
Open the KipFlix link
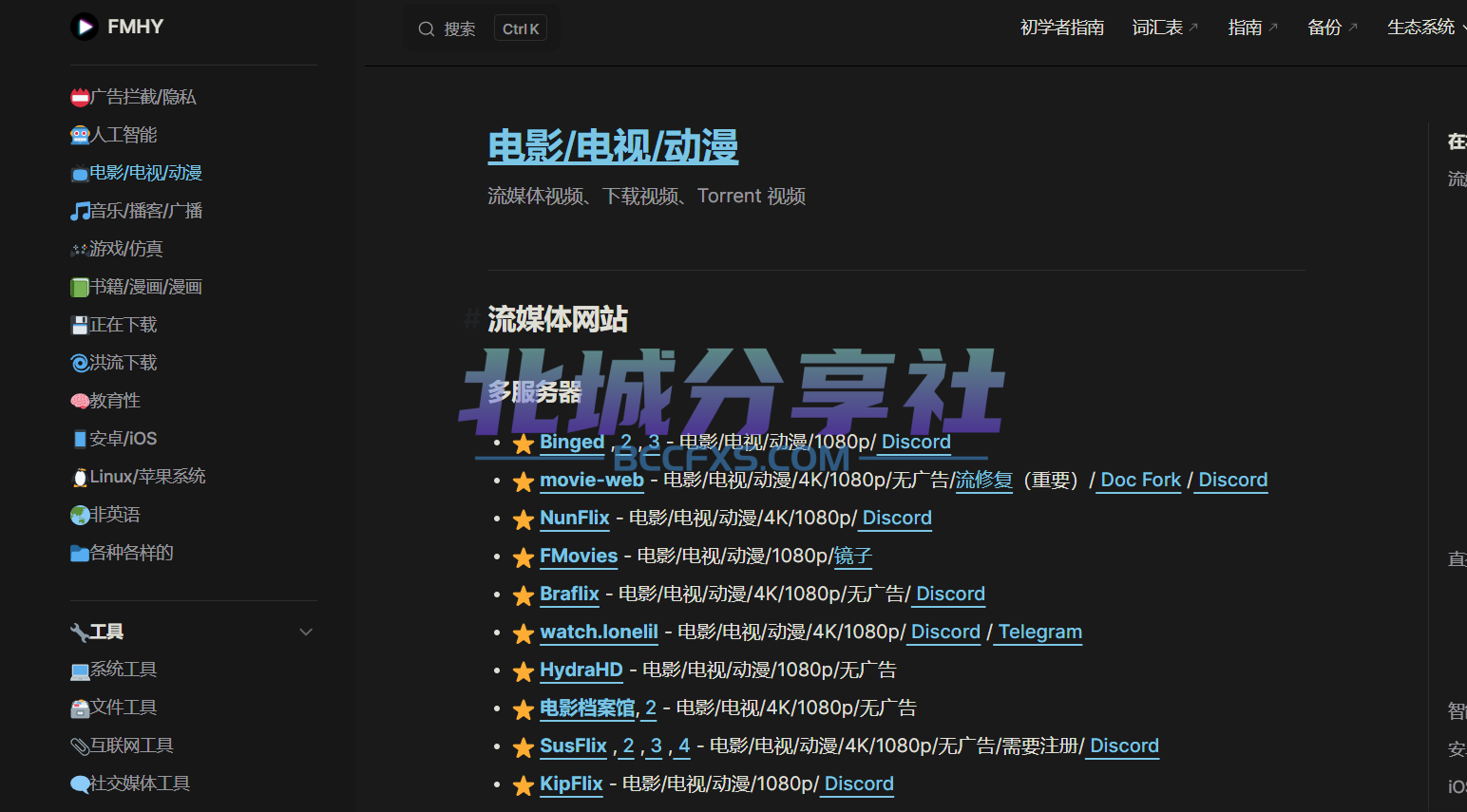point(571,784)
